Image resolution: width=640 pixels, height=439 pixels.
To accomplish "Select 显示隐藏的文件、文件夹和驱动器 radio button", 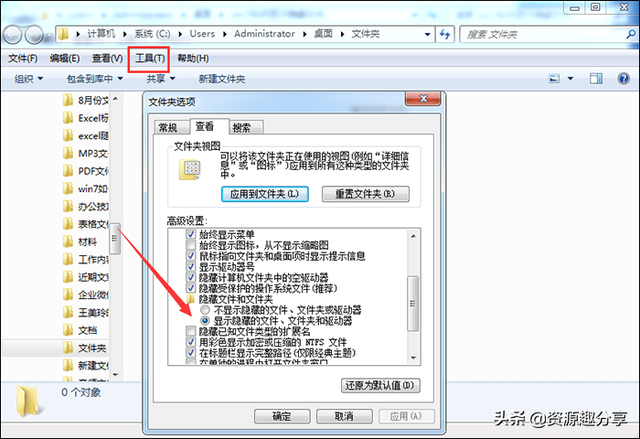I will click(205, 321).
